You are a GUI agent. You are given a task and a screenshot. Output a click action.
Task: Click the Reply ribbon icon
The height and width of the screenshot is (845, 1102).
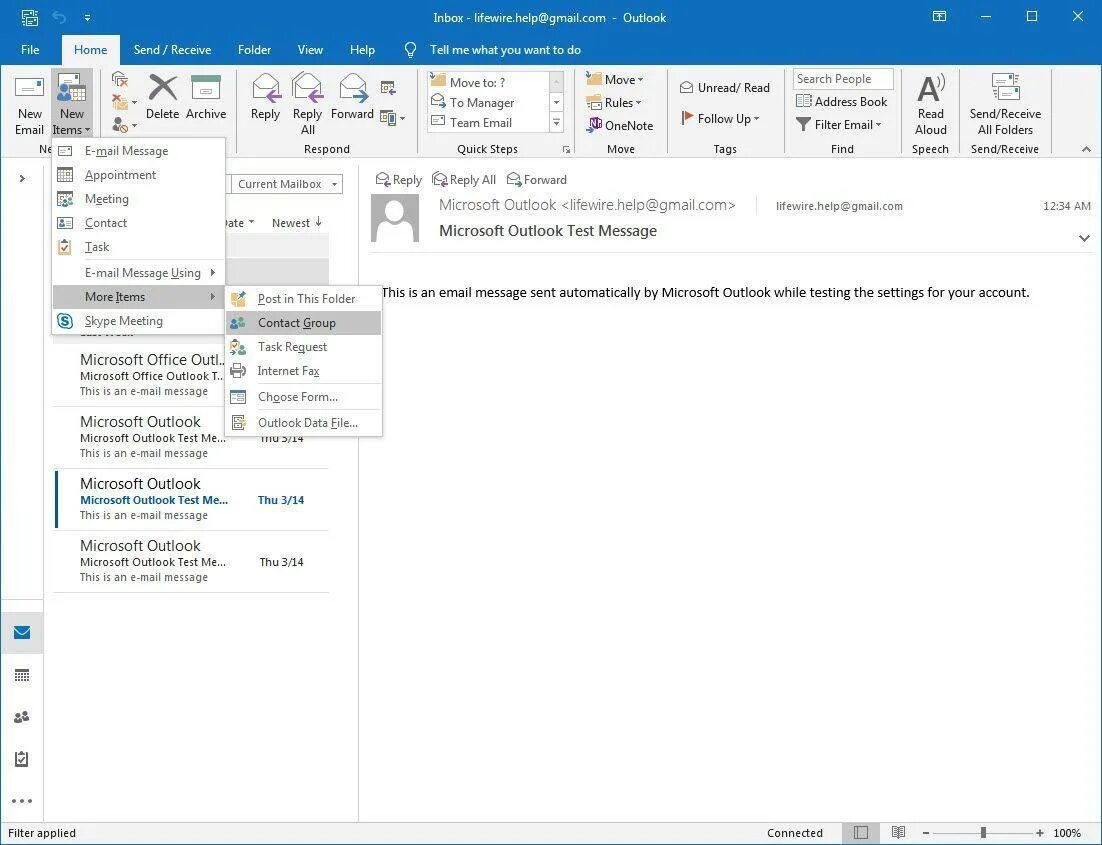tap(265, 98)
